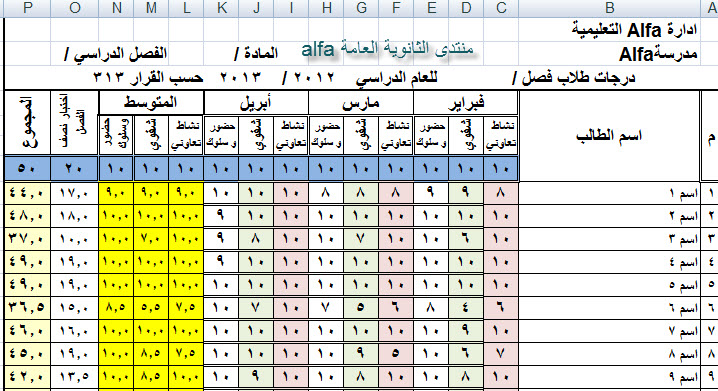Click mid-term score ١٣,٥ for اسم ٩
This screenshot has height=391, width=718.
[75, 377]
